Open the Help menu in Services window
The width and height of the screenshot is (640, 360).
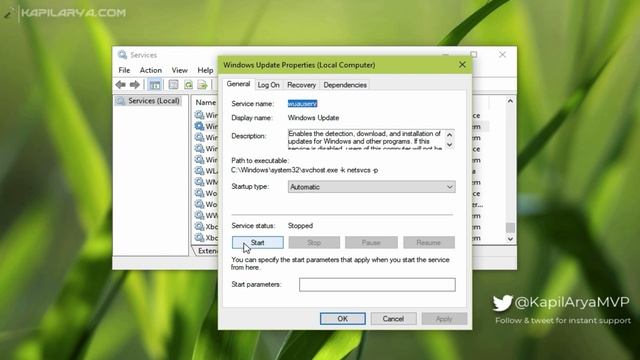pyautogui.click(x=205, y=70)
